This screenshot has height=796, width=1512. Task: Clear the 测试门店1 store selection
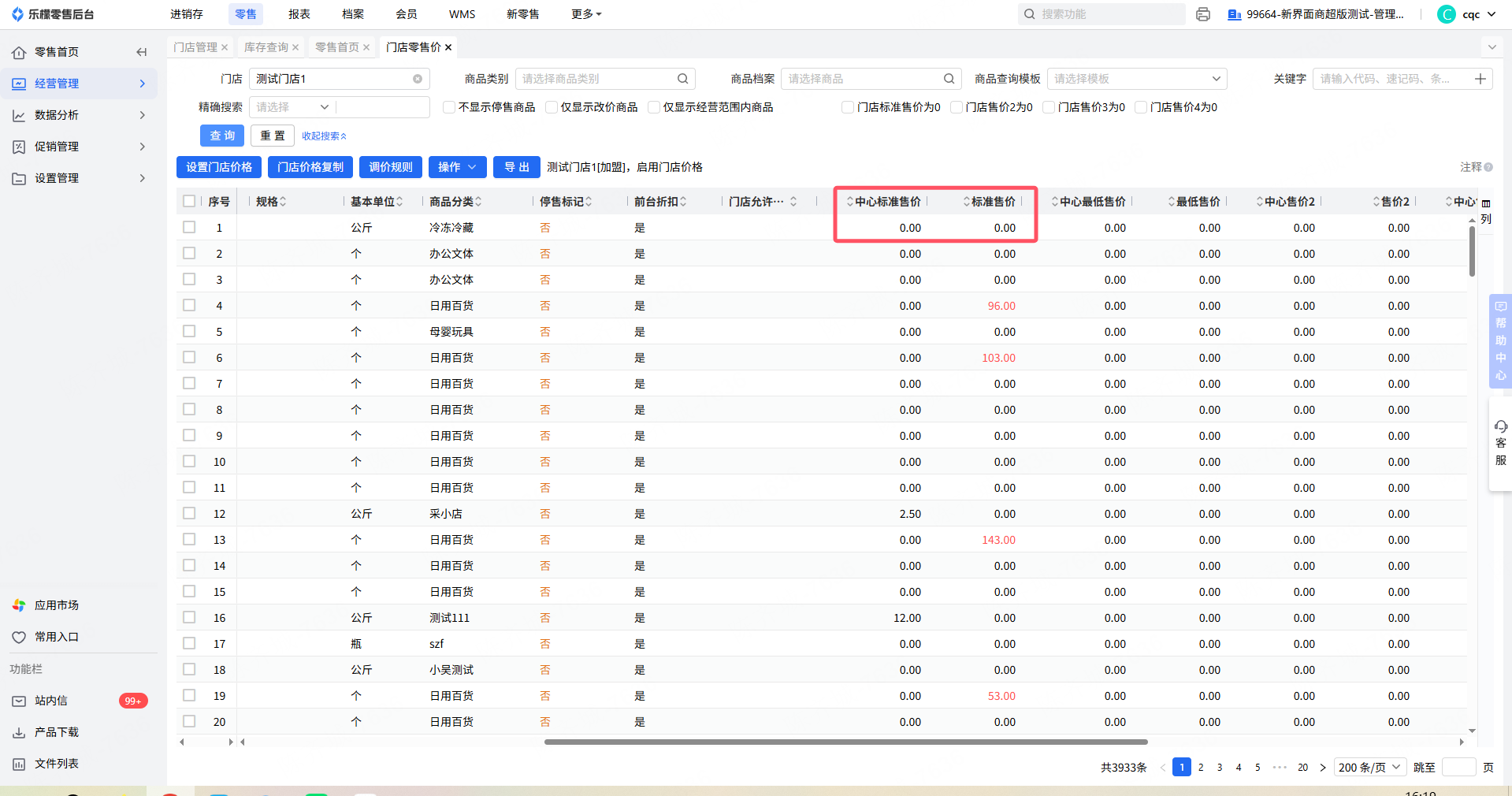(418, 79)
